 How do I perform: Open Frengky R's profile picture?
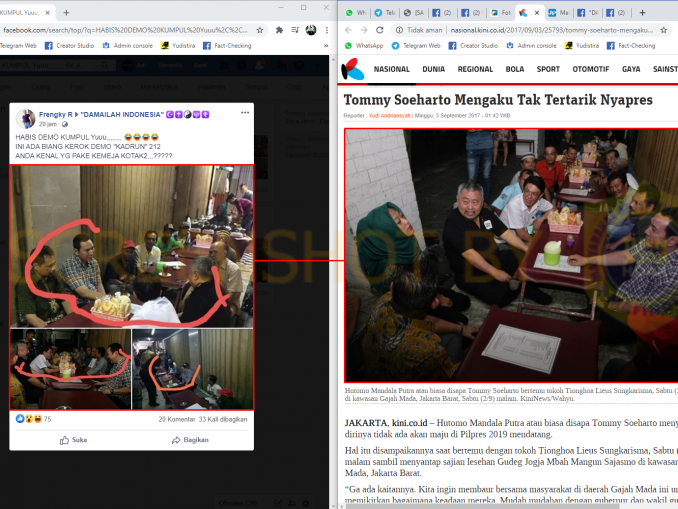25,118
